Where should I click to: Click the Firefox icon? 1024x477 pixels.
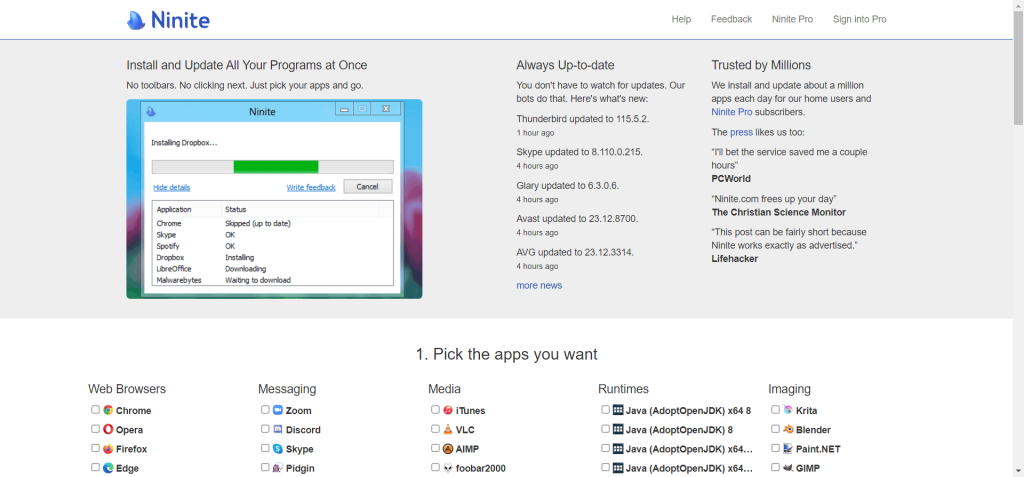click(x=108, y=449)
